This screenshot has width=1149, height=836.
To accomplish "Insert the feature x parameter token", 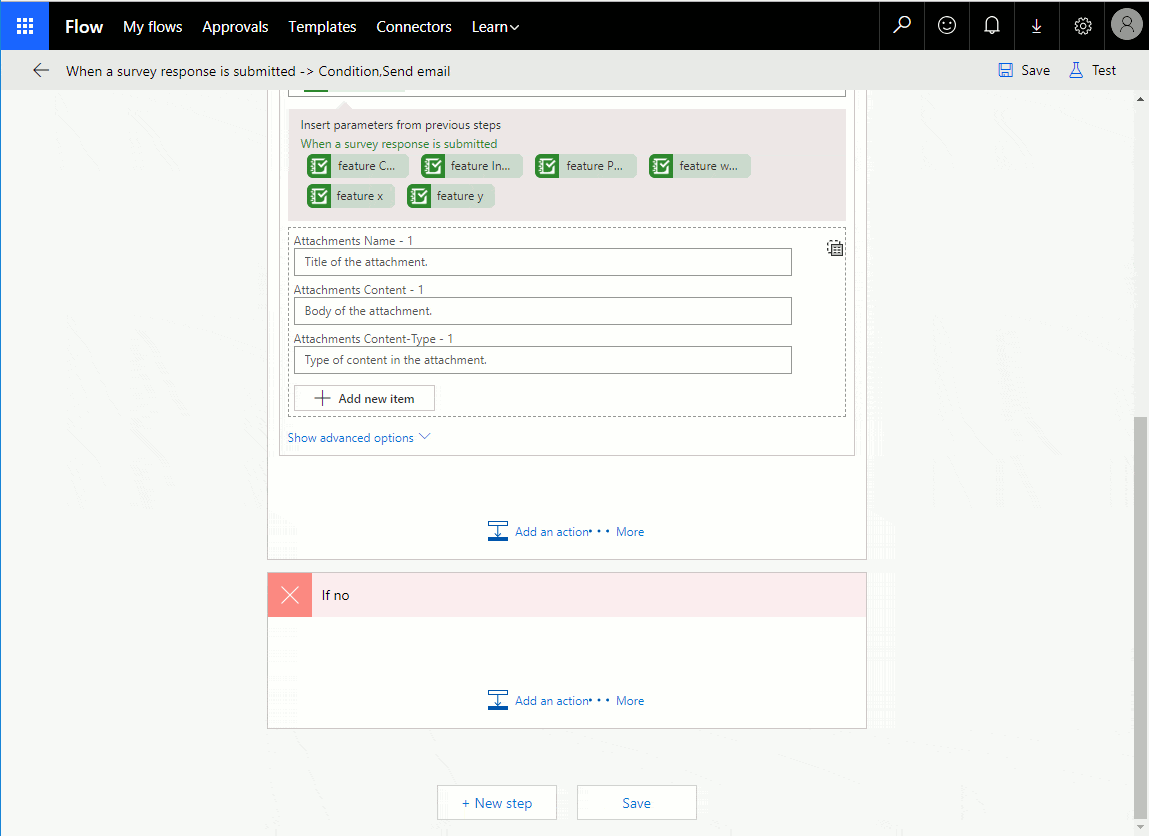I will pyautogui.click(x=351, y=196).
